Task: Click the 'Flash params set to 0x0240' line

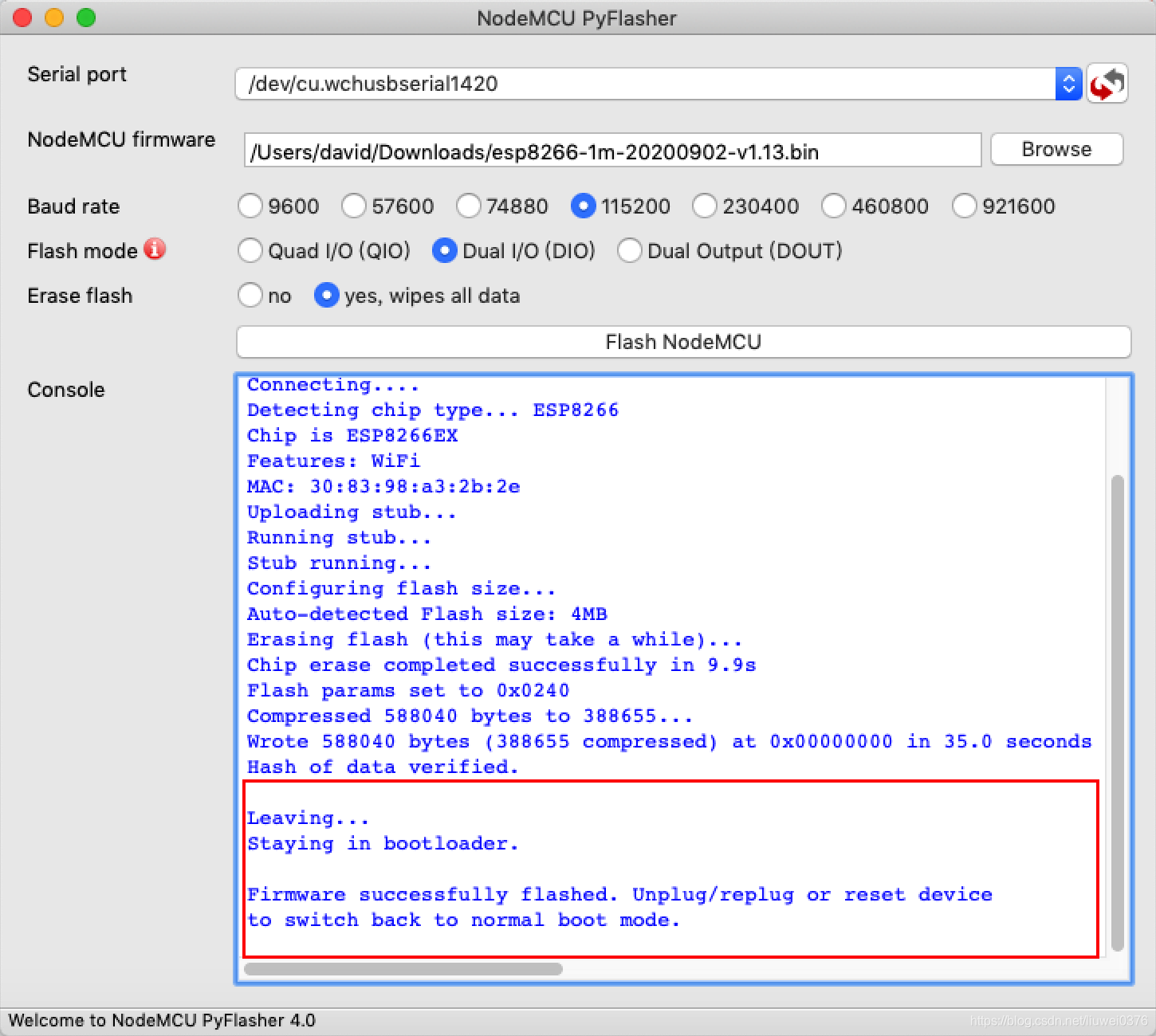Action: pyautogui.click(x=408, y=691)
